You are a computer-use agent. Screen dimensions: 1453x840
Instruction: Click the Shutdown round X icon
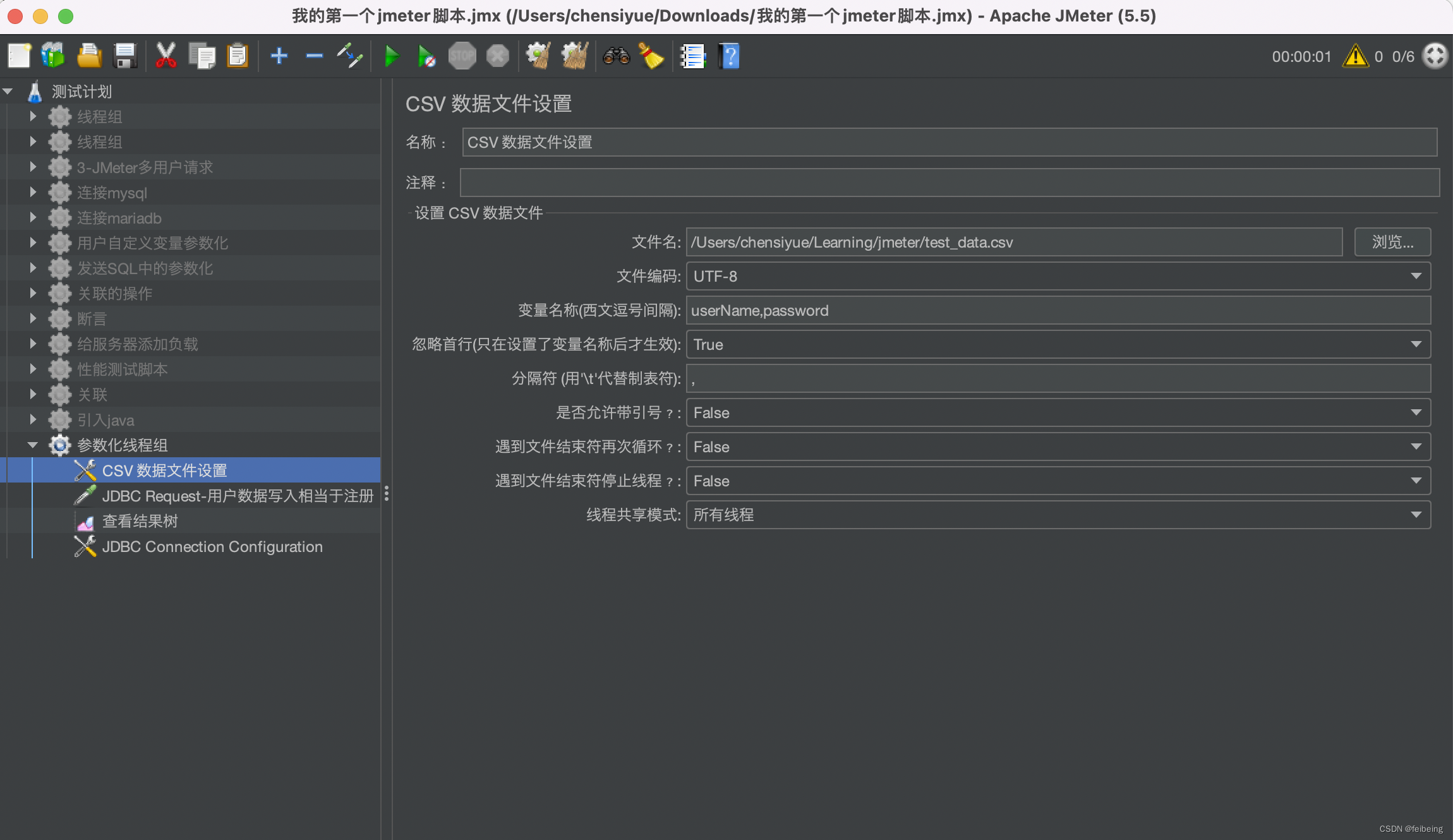[498, 56]
